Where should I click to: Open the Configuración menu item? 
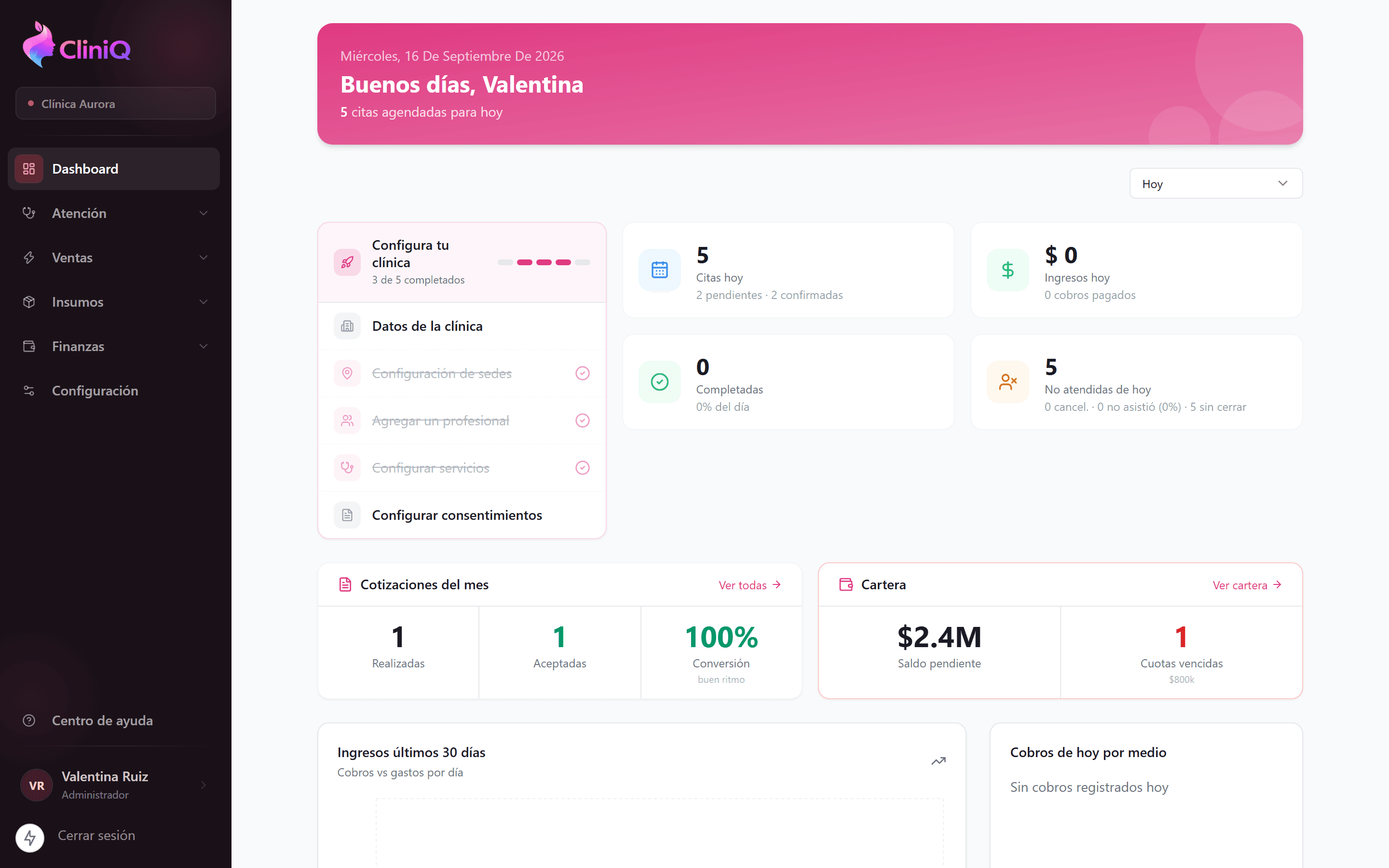tap(114, 391)
